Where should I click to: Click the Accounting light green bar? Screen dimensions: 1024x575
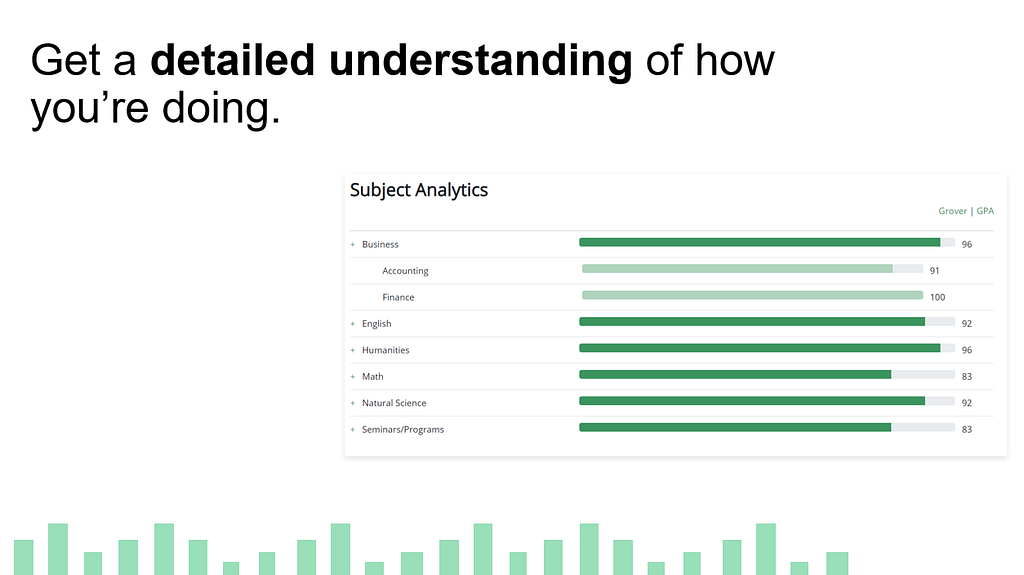click(737, 268)
